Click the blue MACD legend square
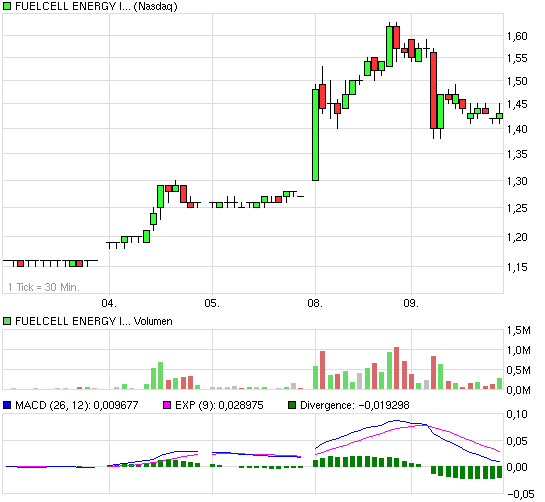 click(x=7, y=405)
